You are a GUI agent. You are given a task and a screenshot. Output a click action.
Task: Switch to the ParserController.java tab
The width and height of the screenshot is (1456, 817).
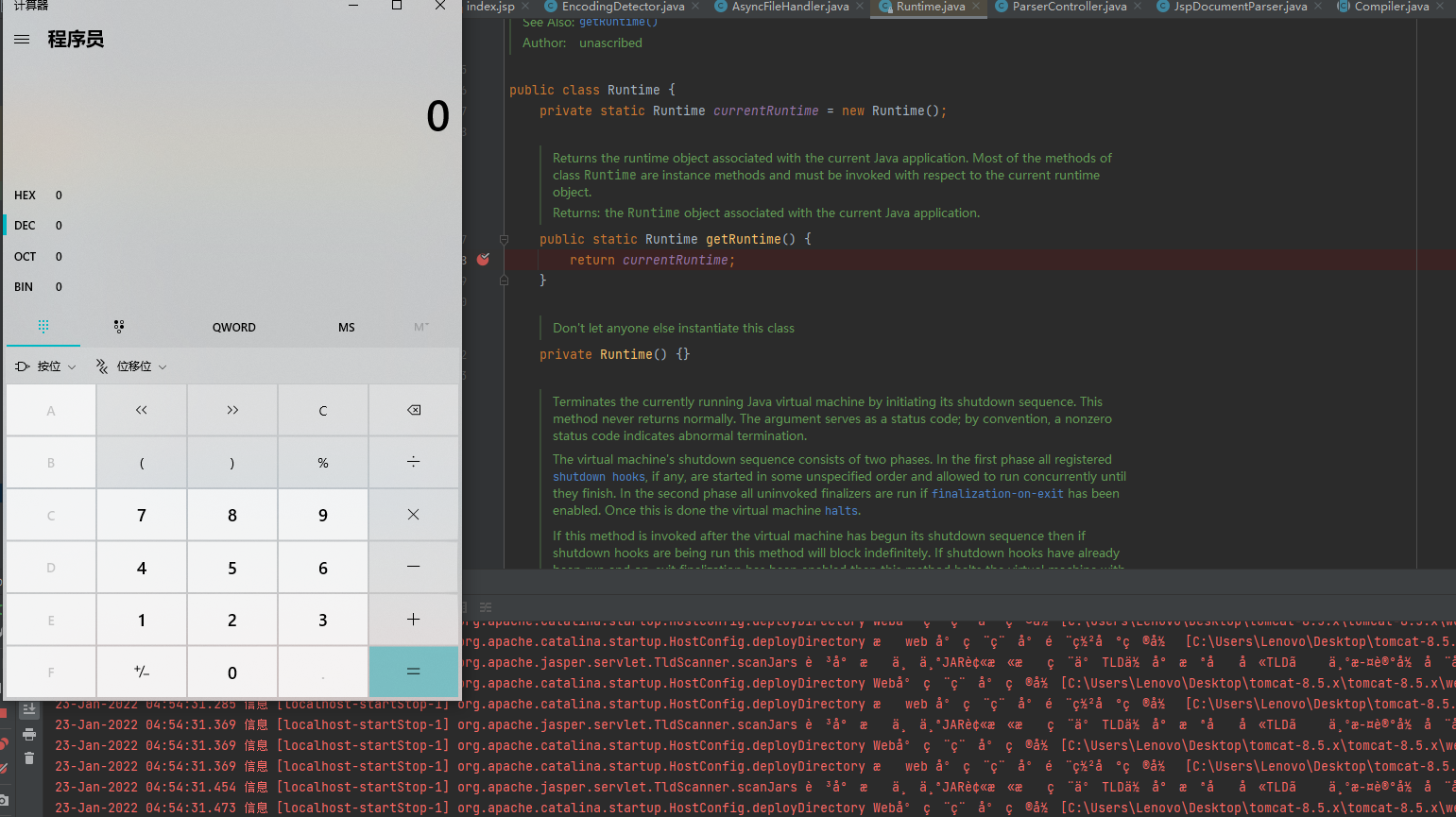[x=1070, y=7]
